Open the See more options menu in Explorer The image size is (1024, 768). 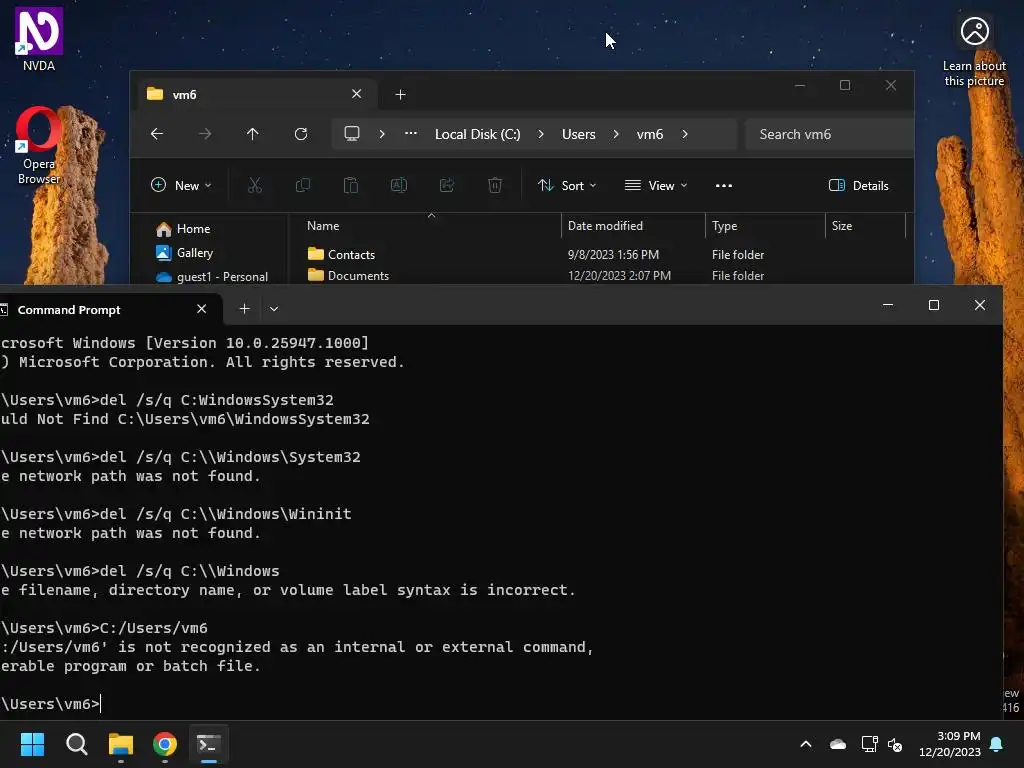[x=724, y=185]
